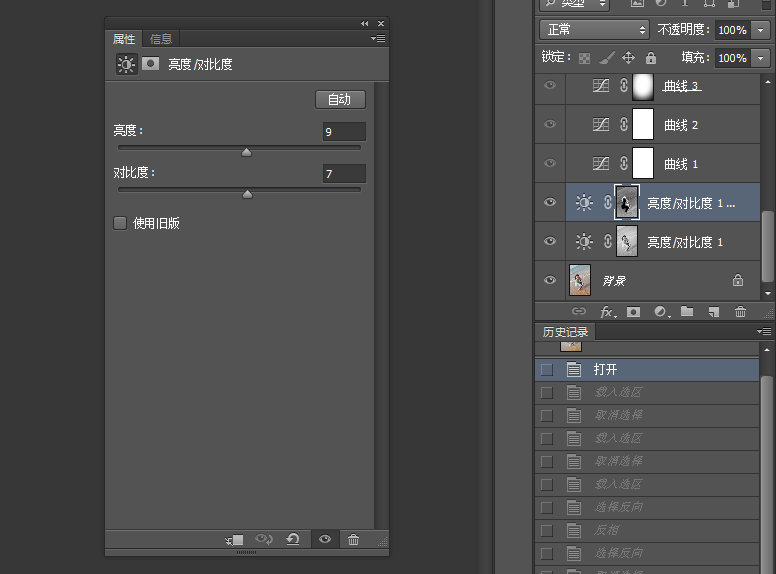The image size is (776, 574).
Task: Hide the 背景 layer
Action: 550,280
